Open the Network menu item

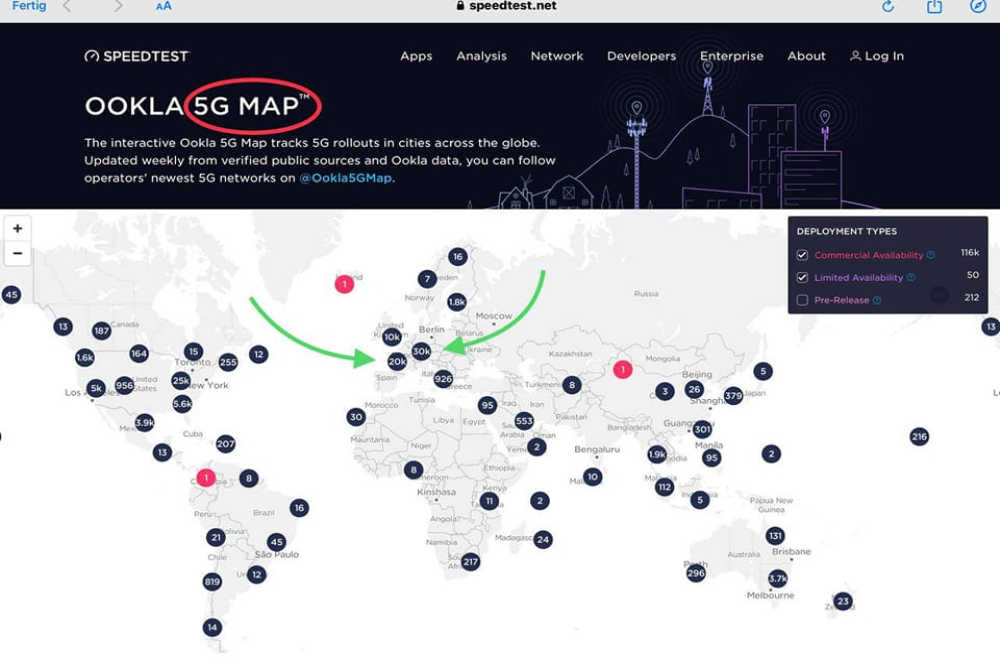(x=557, y=56)
